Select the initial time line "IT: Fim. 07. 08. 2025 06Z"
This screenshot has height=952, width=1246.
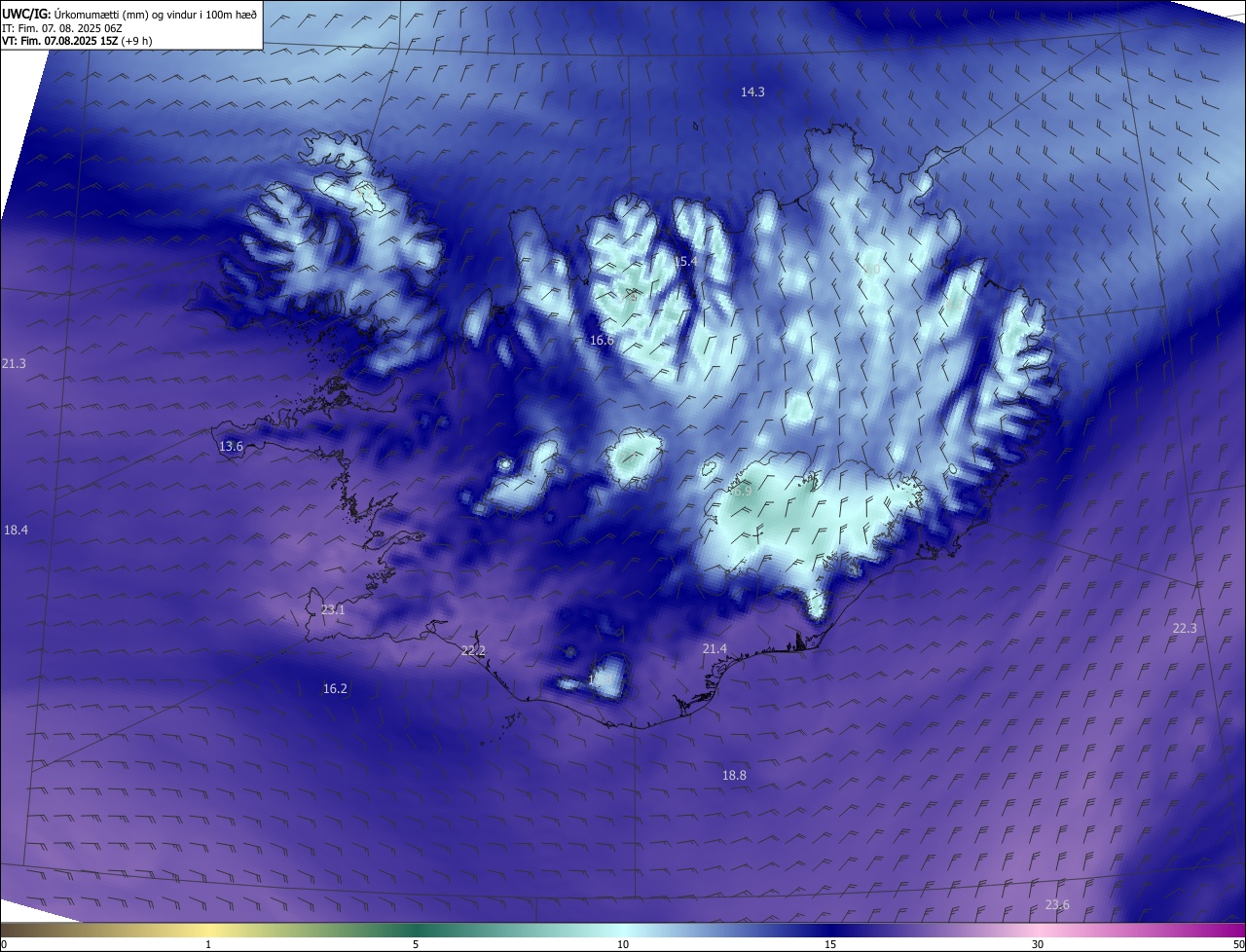[61, 28]
